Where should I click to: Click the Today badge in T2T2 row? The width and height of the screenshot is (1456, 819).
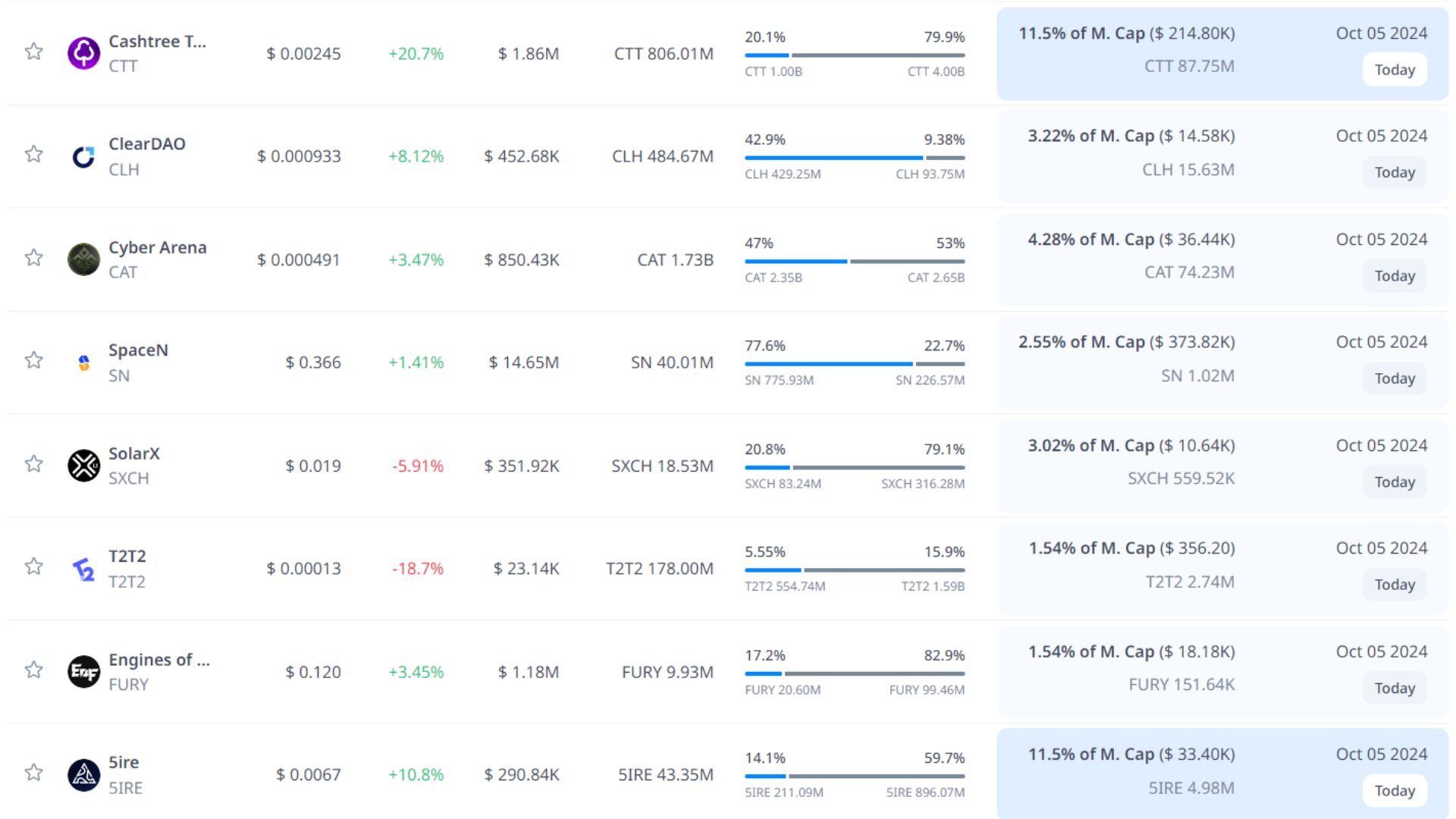(1394, 585)
